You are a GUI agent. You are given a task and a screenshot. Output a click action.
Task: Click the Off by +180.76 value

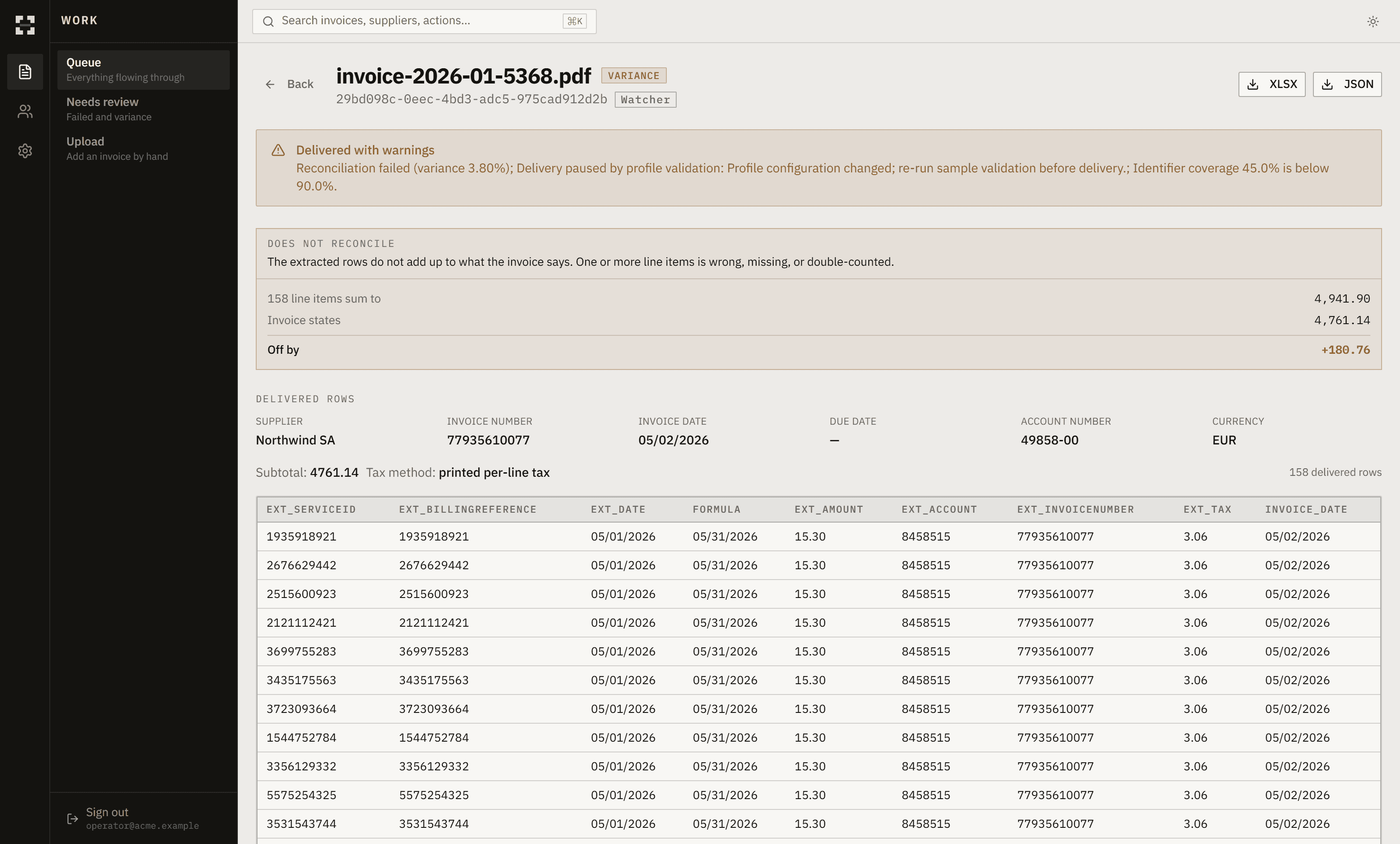pyautogui.click(x=1345, y=350)
